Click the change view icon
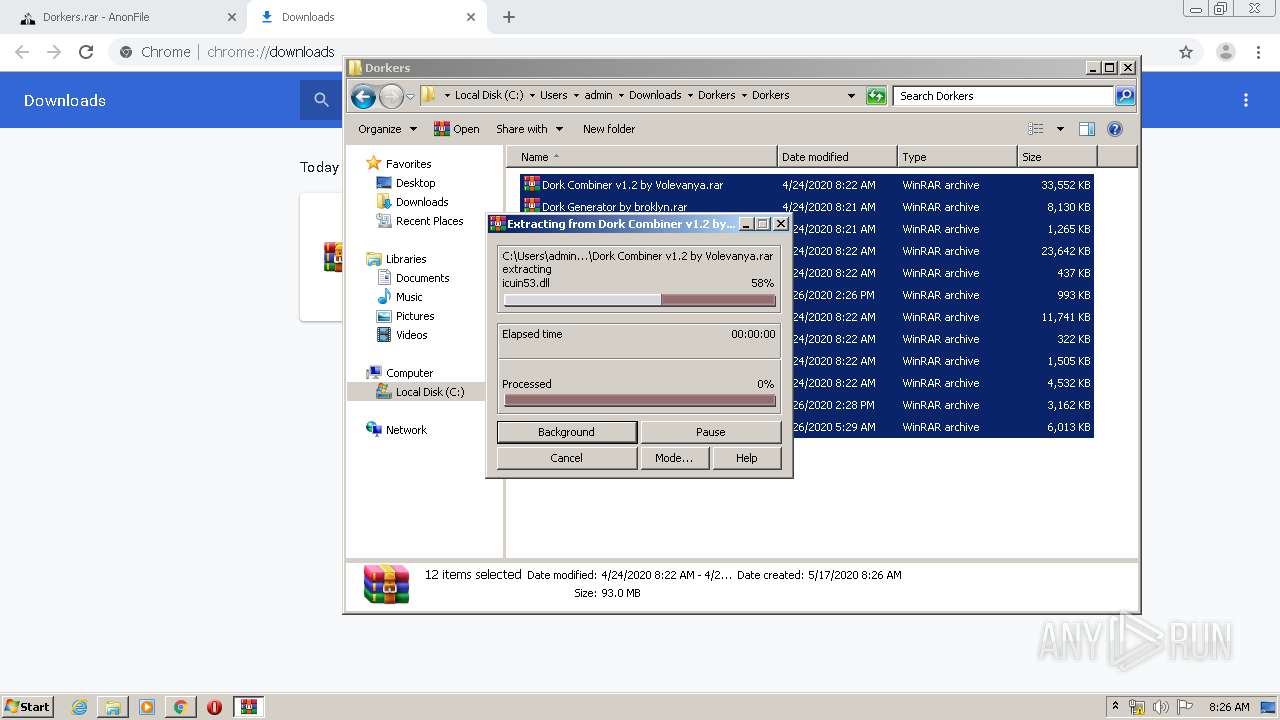1280x720 pixels. 1036,129
